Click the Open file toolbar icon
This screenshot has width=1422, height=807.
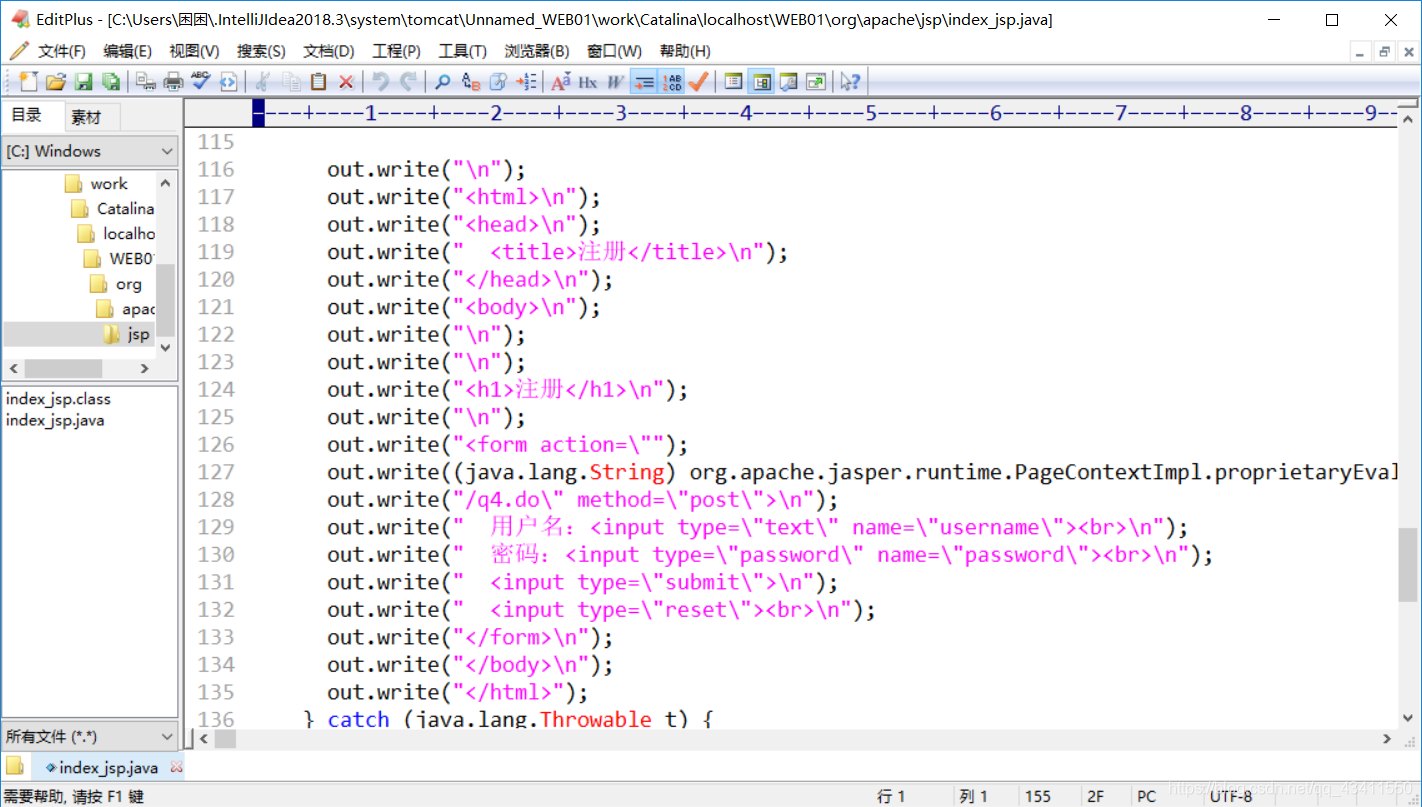(x=56, y=82)
